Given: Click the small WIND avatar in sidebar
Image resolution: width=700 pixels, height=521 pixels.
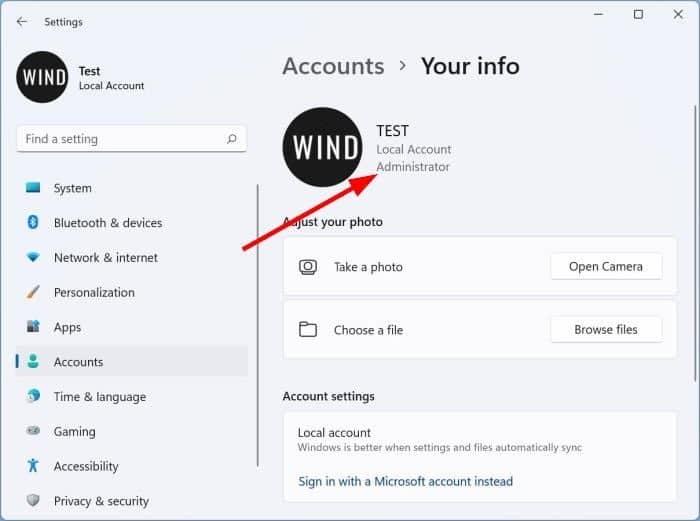Looking at the screenshot, I should pos(42,77).
